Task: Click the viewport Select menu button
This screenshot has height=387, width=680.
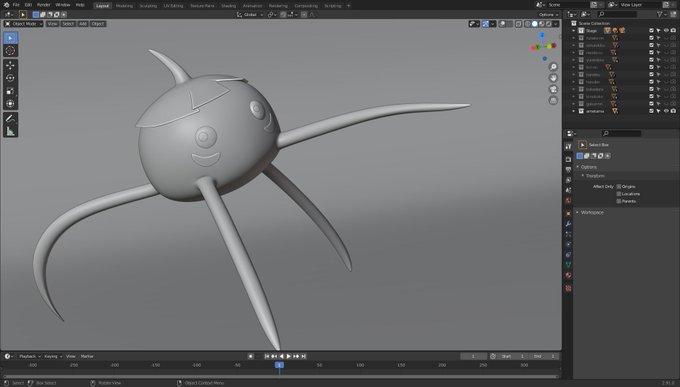Action: (x=68, y=24)
